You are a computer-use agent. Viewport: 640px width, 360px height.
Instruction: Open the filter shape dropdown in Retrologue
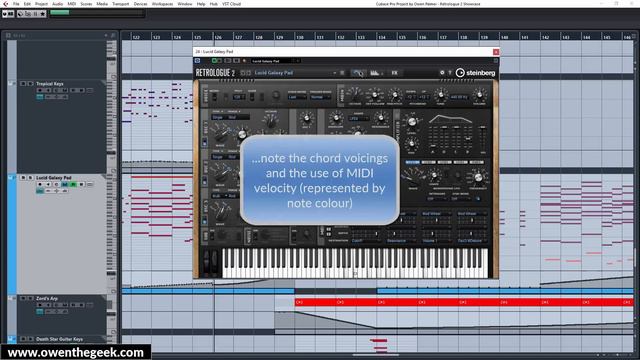[358, 119]
